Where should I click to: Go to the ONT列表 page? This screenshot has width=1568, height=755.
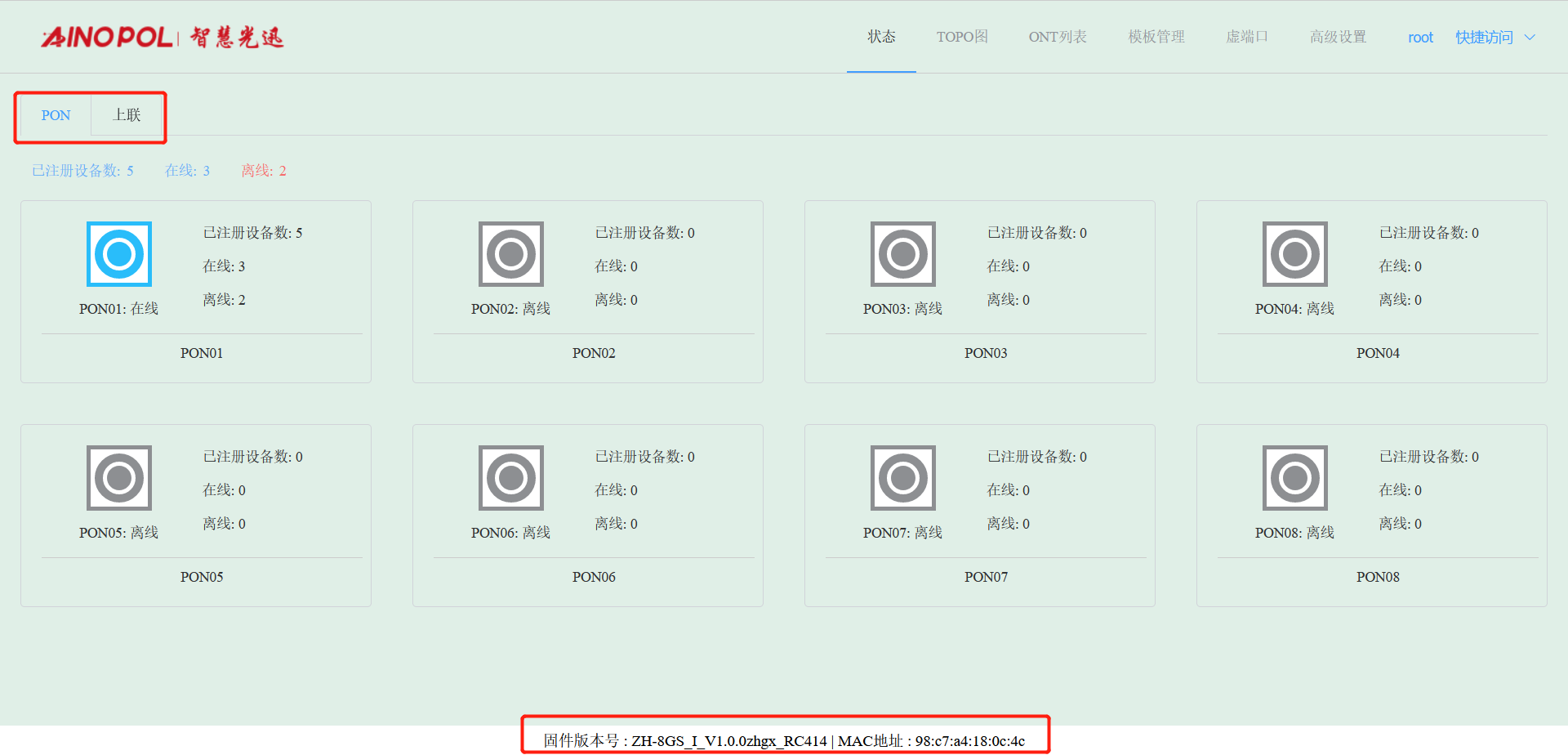pyautogui.click(x=1058, y=37)
